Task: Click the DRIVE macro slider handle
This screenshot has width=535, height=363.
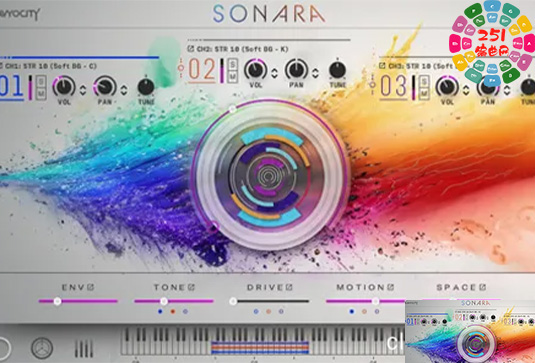Action: click(233, 301)
